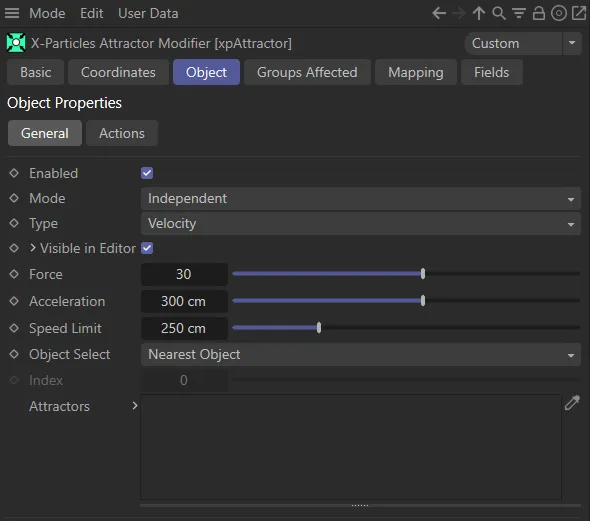590x521 pixels.
Task: Expand the Attractors list chevron
Action: click(135, 406)
